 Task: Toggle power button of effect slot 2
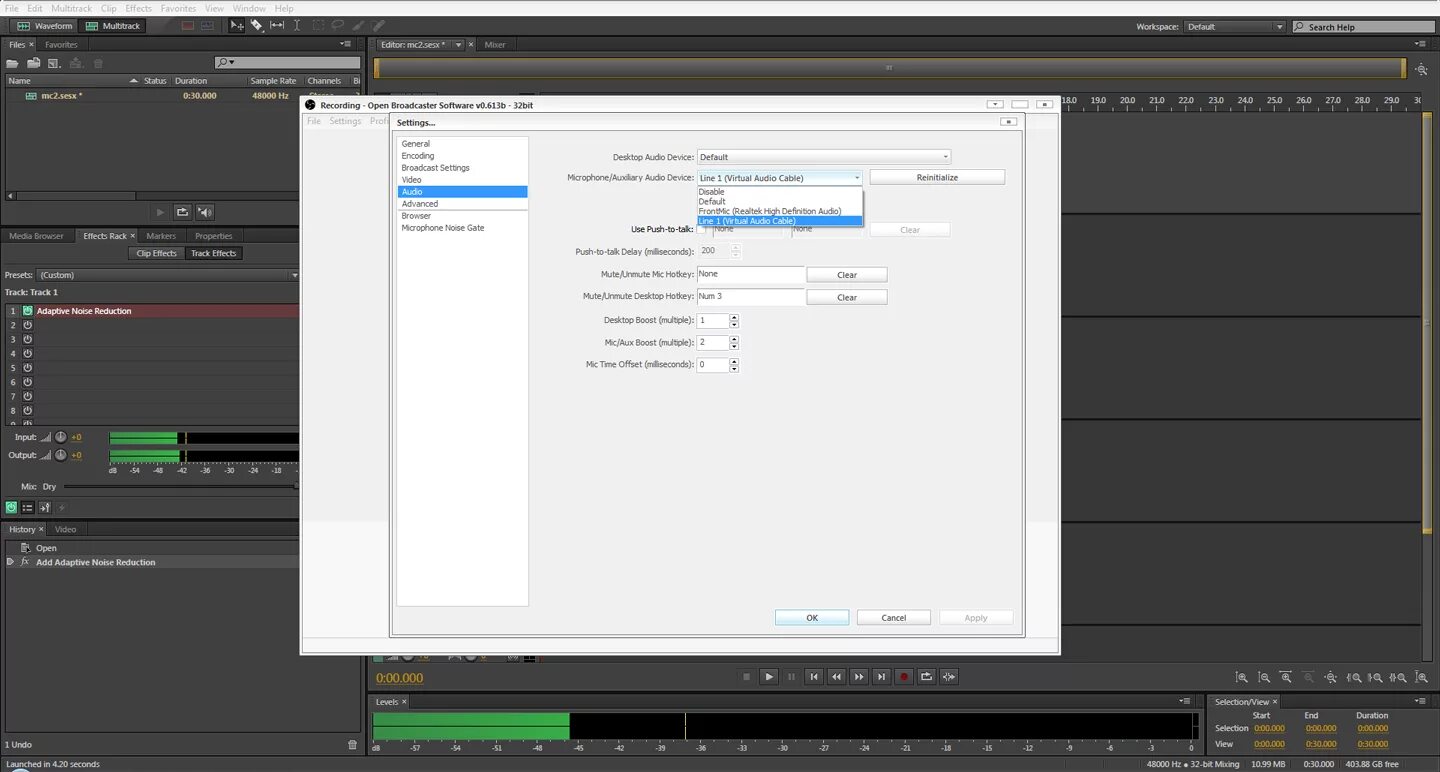coord(28,325)
